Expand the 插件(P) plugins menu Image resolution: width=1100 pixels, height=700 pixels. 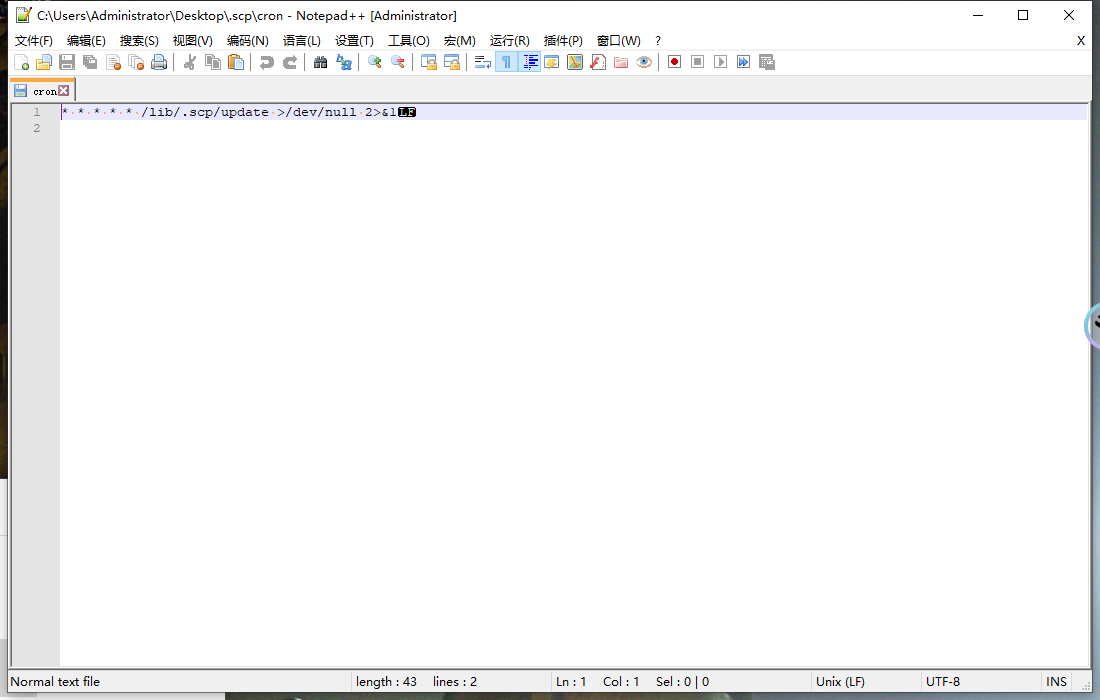click(x=563, y=41)
